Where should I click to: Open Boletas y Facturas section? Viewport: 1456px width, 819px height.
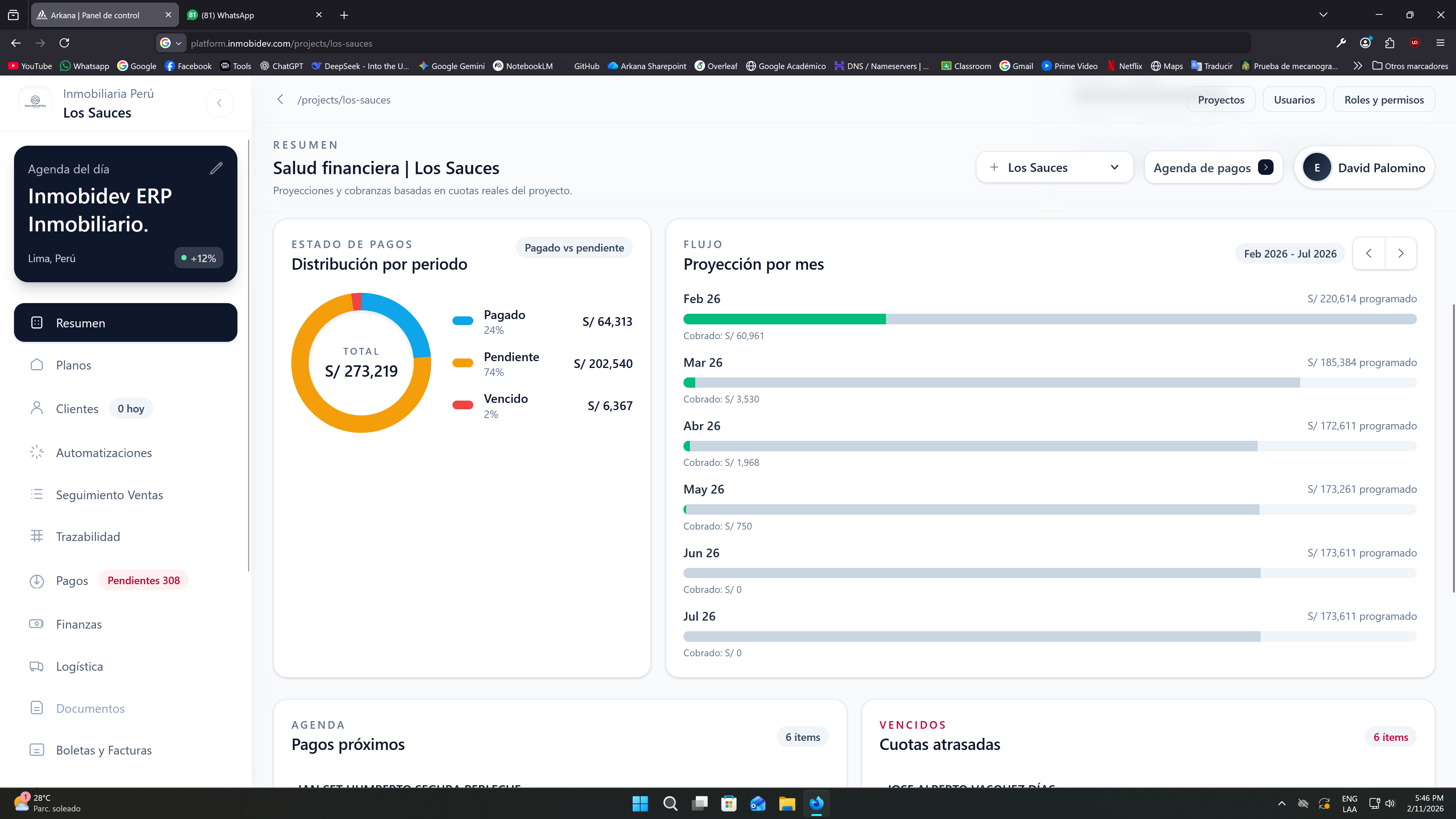pyautogui.click(x=104, y=750)
